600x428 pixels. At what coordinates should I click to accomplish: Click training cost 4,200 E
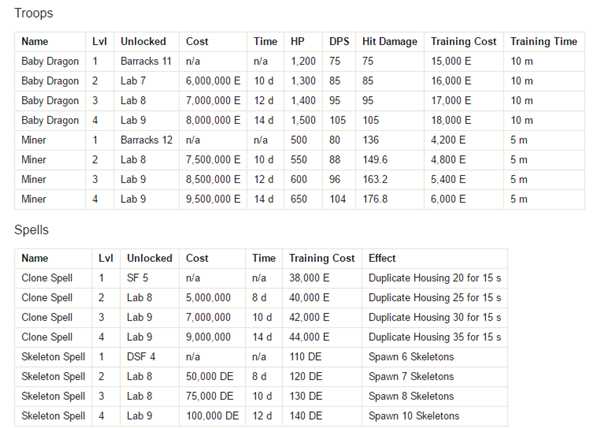[448, 140]
